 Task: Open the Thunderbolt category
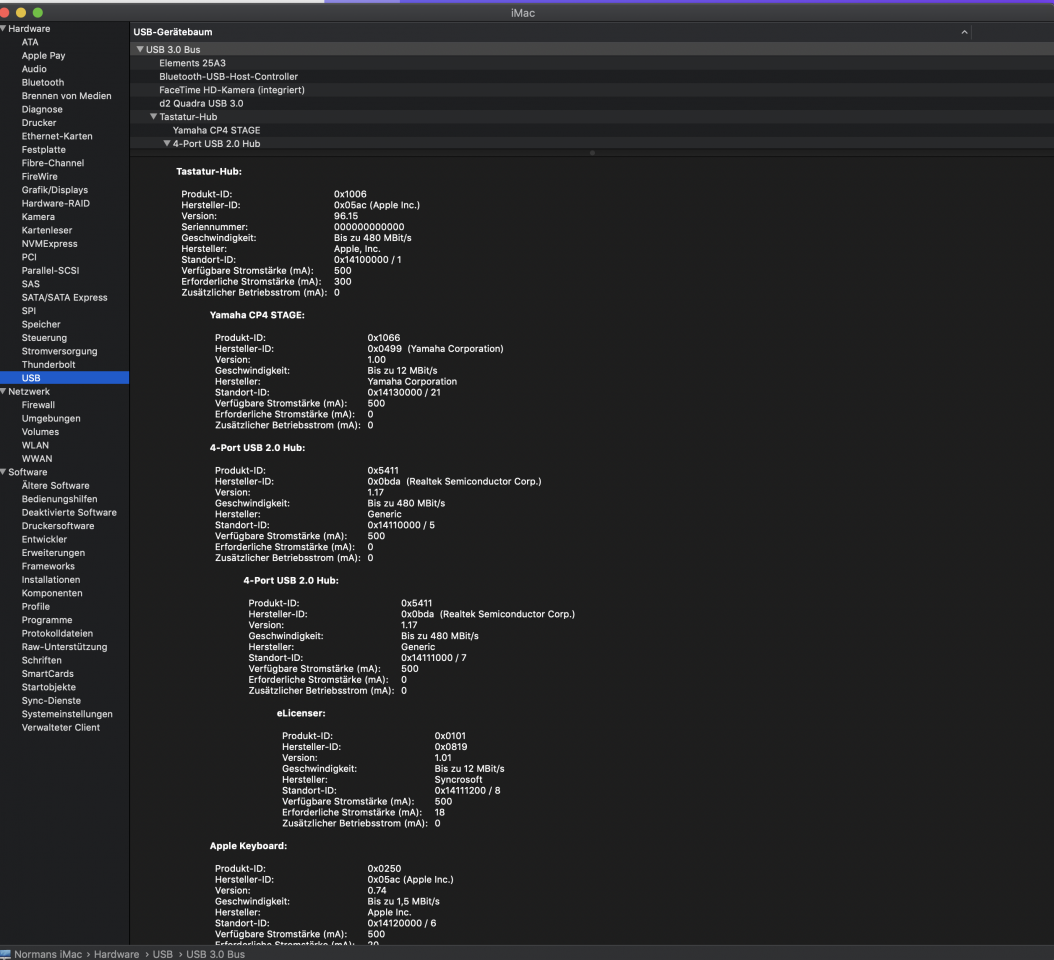48,364
